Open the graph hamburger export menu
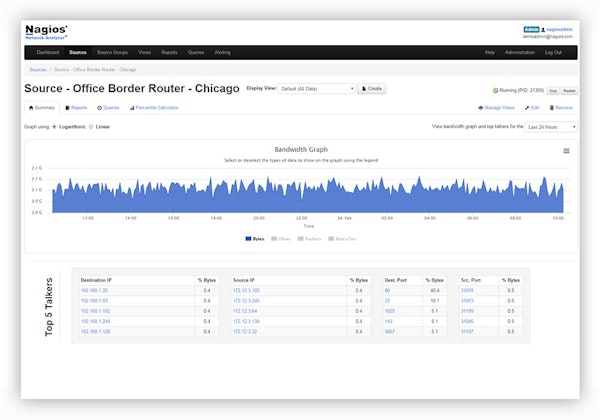 (x=566, y=151)
